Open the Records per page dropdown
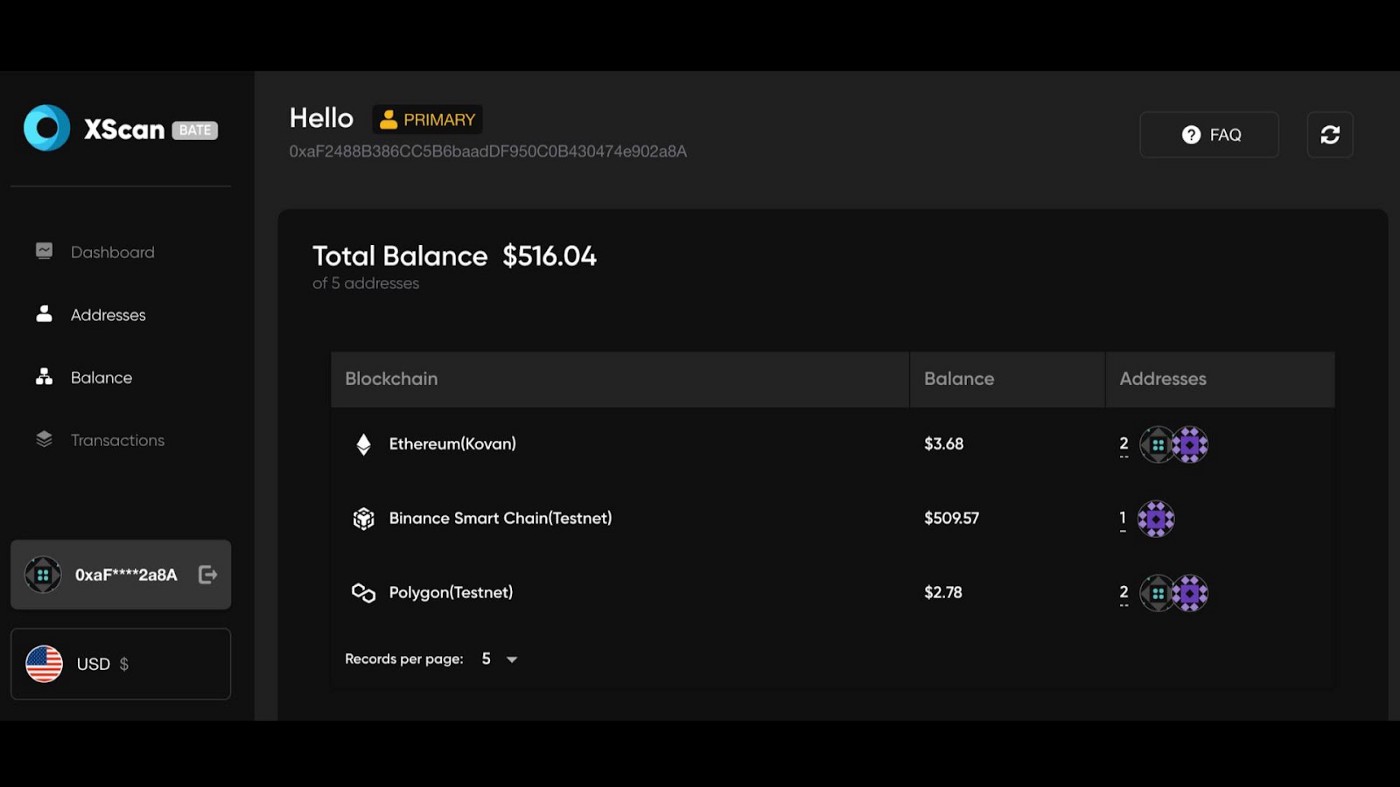 499,659
